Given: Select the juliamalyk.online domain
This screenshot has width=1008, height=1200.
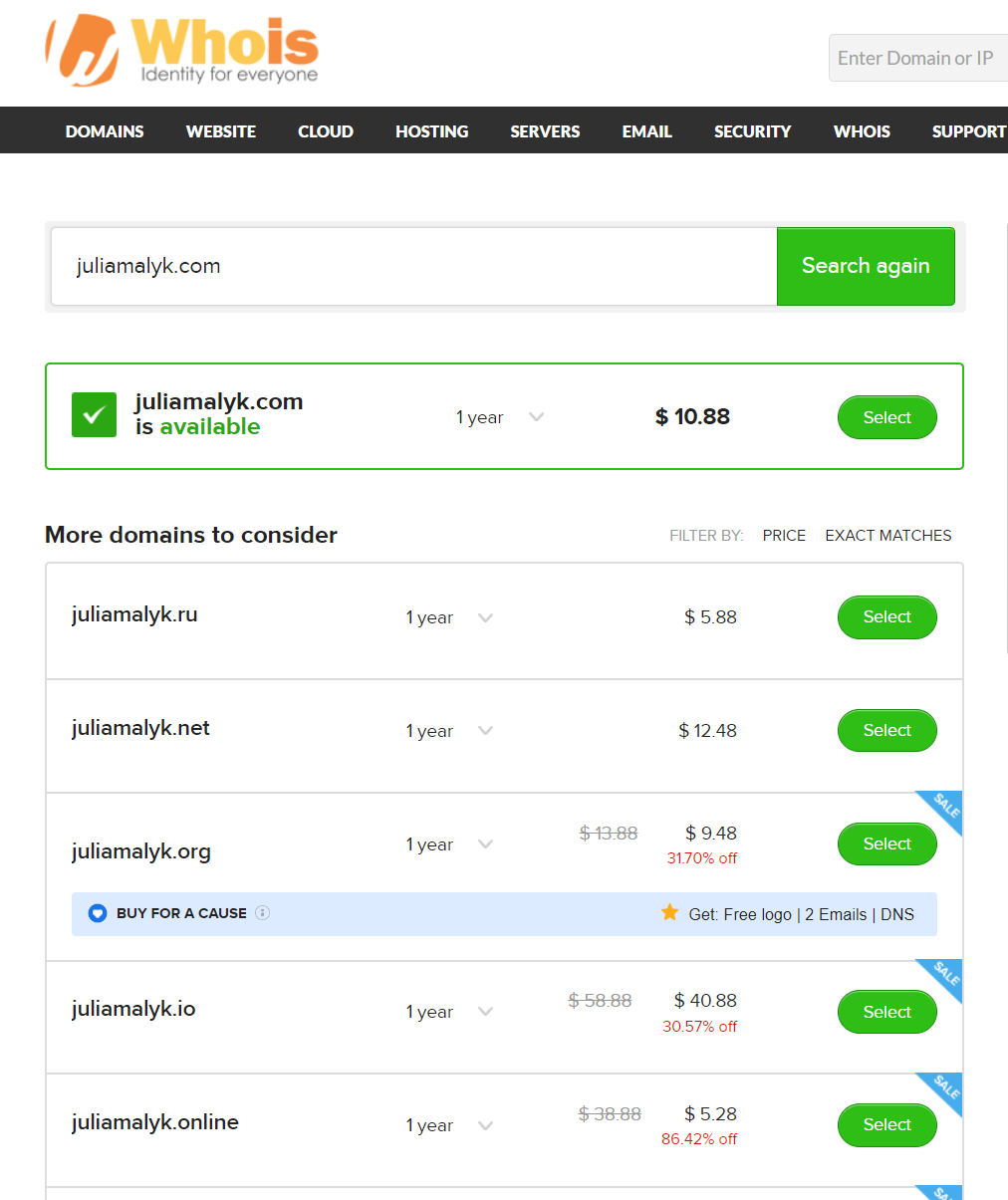Looking at the screenshot, I should coord(886,1125).
